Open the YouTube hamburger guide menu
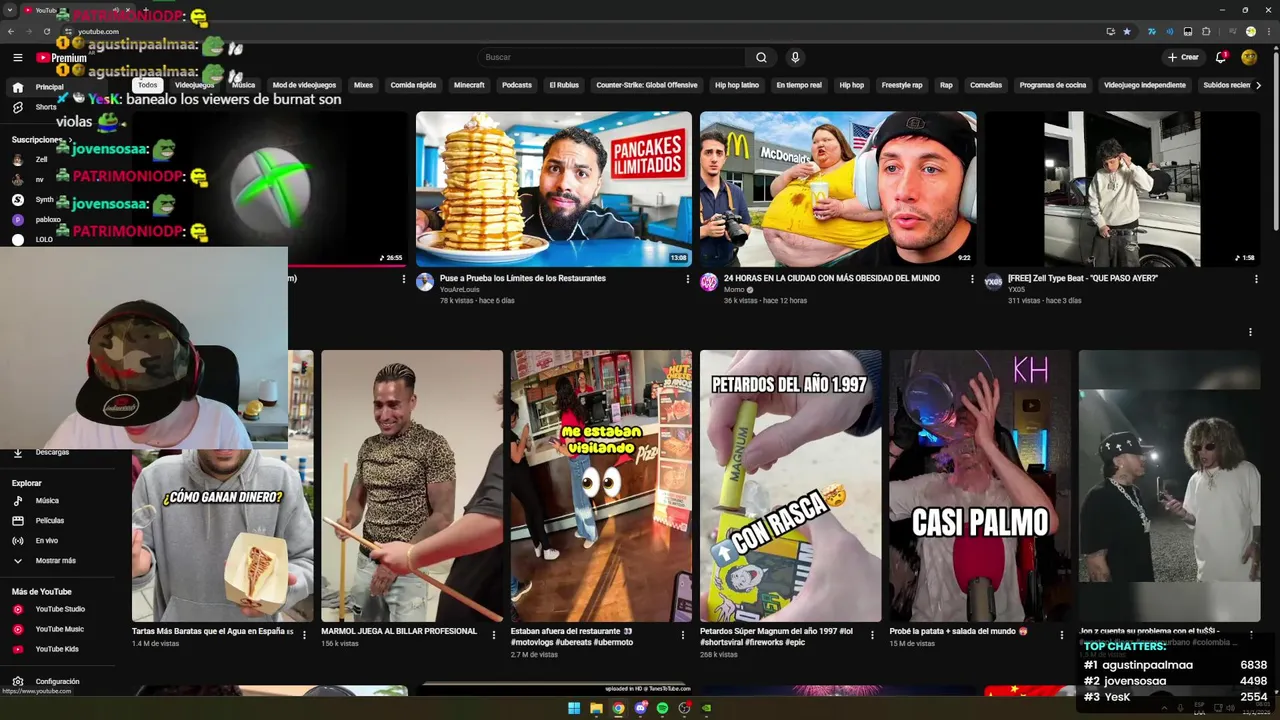The height and width of the screenshot is (720, 1280). [18, 58]
